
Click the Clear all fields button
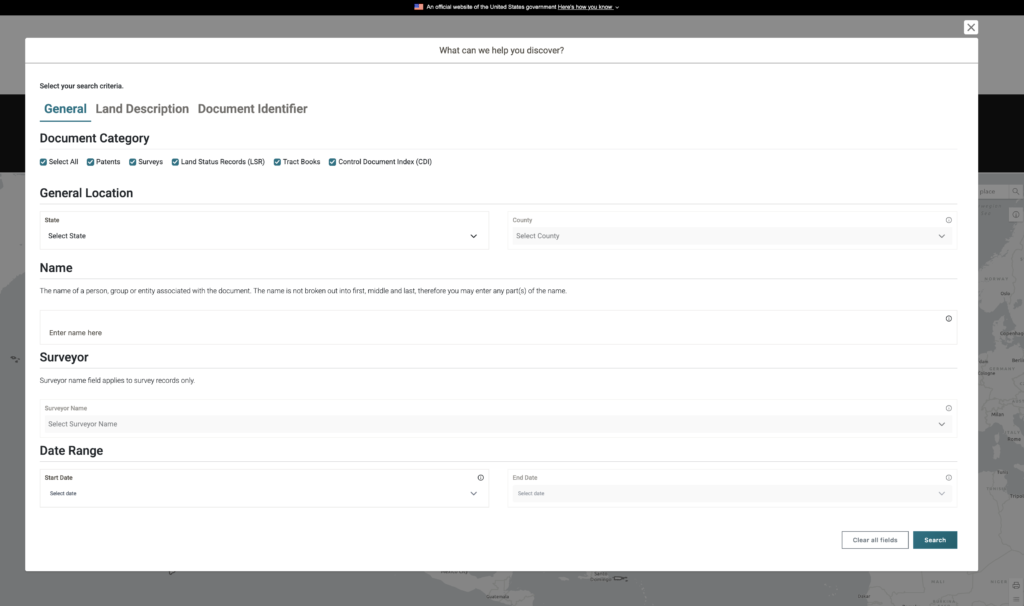point(874,540)
